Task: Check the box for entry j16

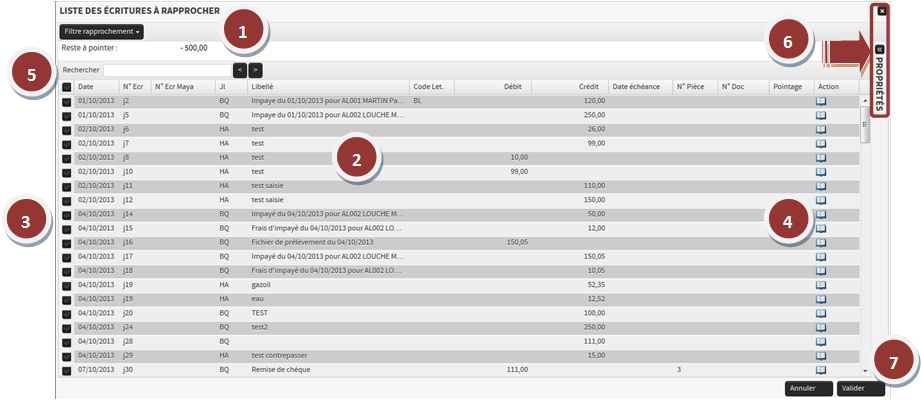Action: coord(67,243)
